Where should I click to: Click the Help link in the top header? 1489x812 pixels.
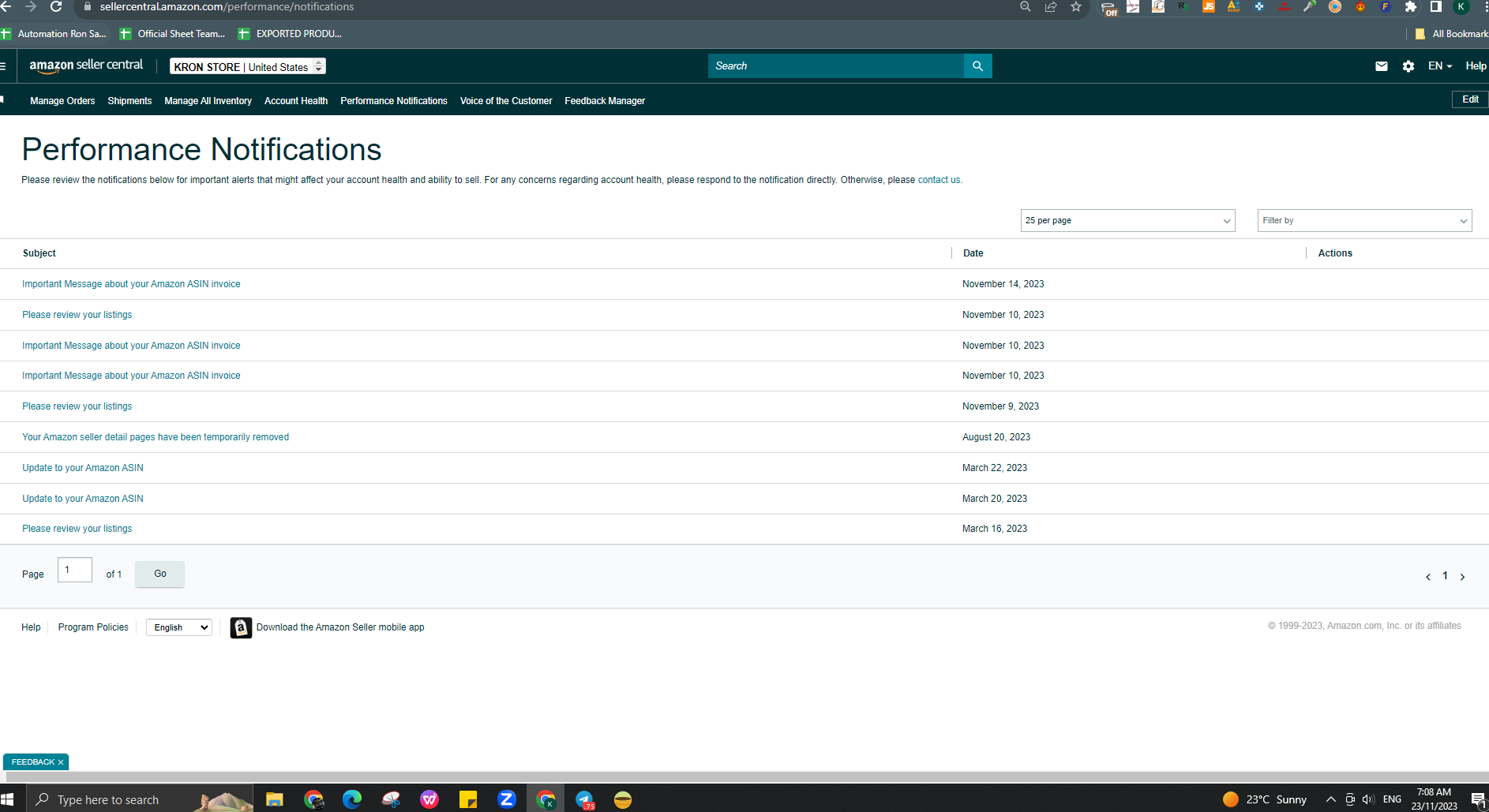click(1476, 66)
